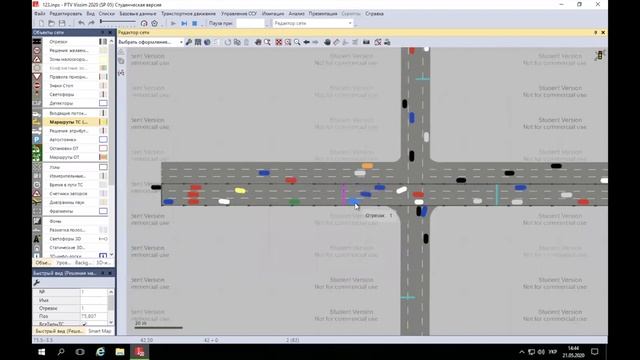Open the Windows Start menu
640x360 pixels.
tap(41, 351)
